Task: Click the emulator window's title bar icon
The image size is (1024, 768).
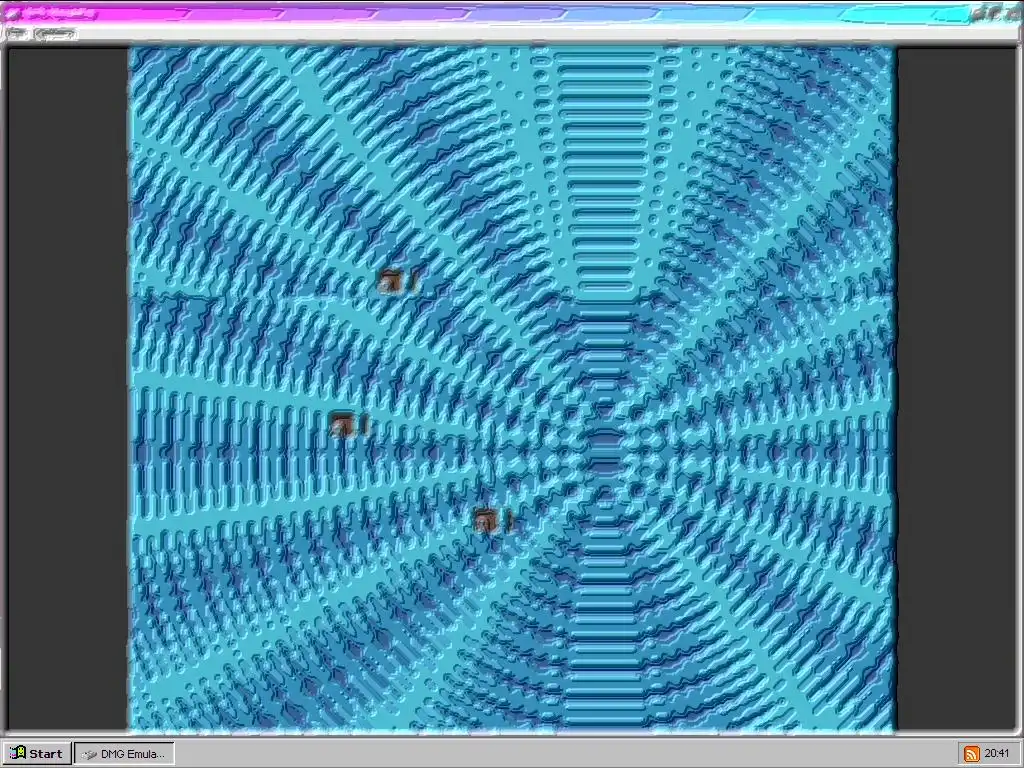Action: 14,13
